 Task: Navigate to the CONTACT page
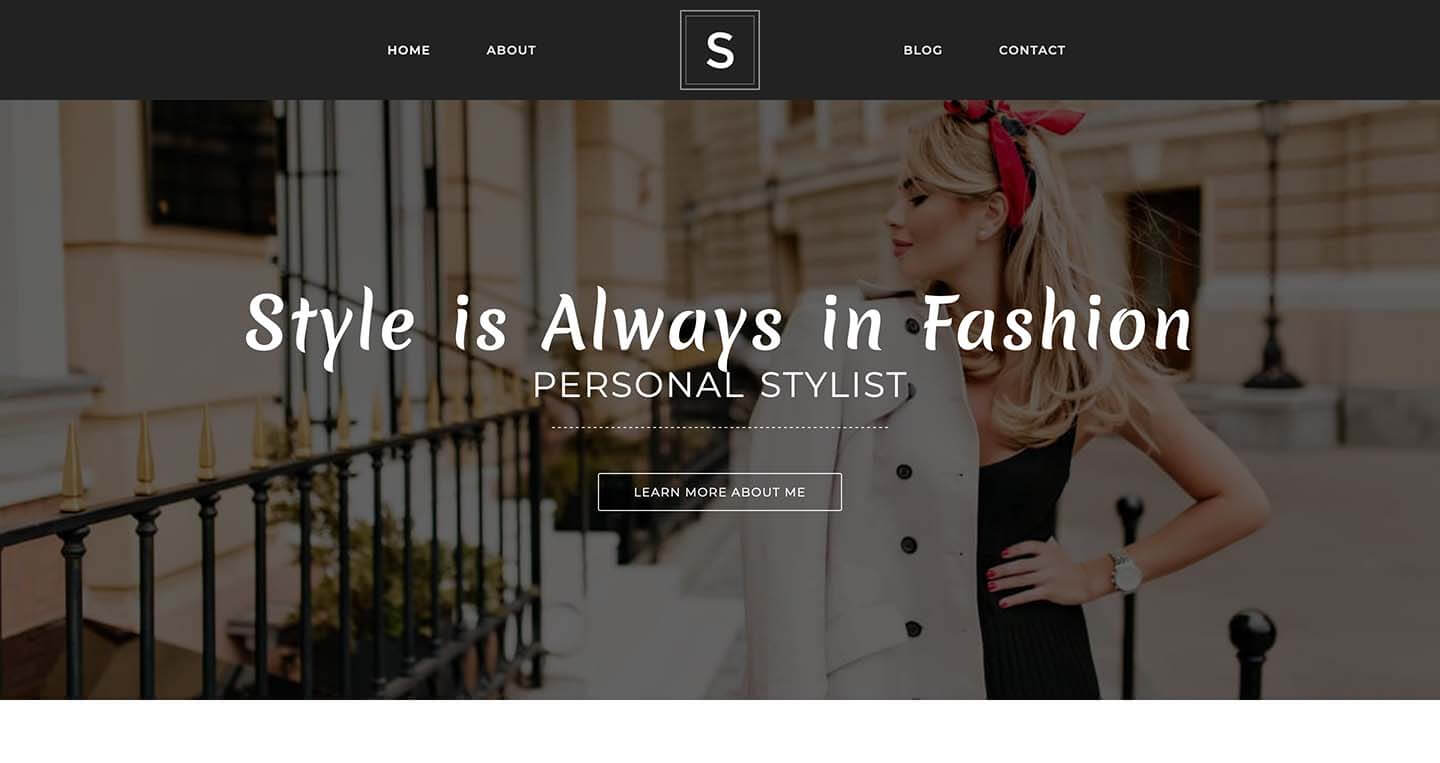pos(1032,50)
